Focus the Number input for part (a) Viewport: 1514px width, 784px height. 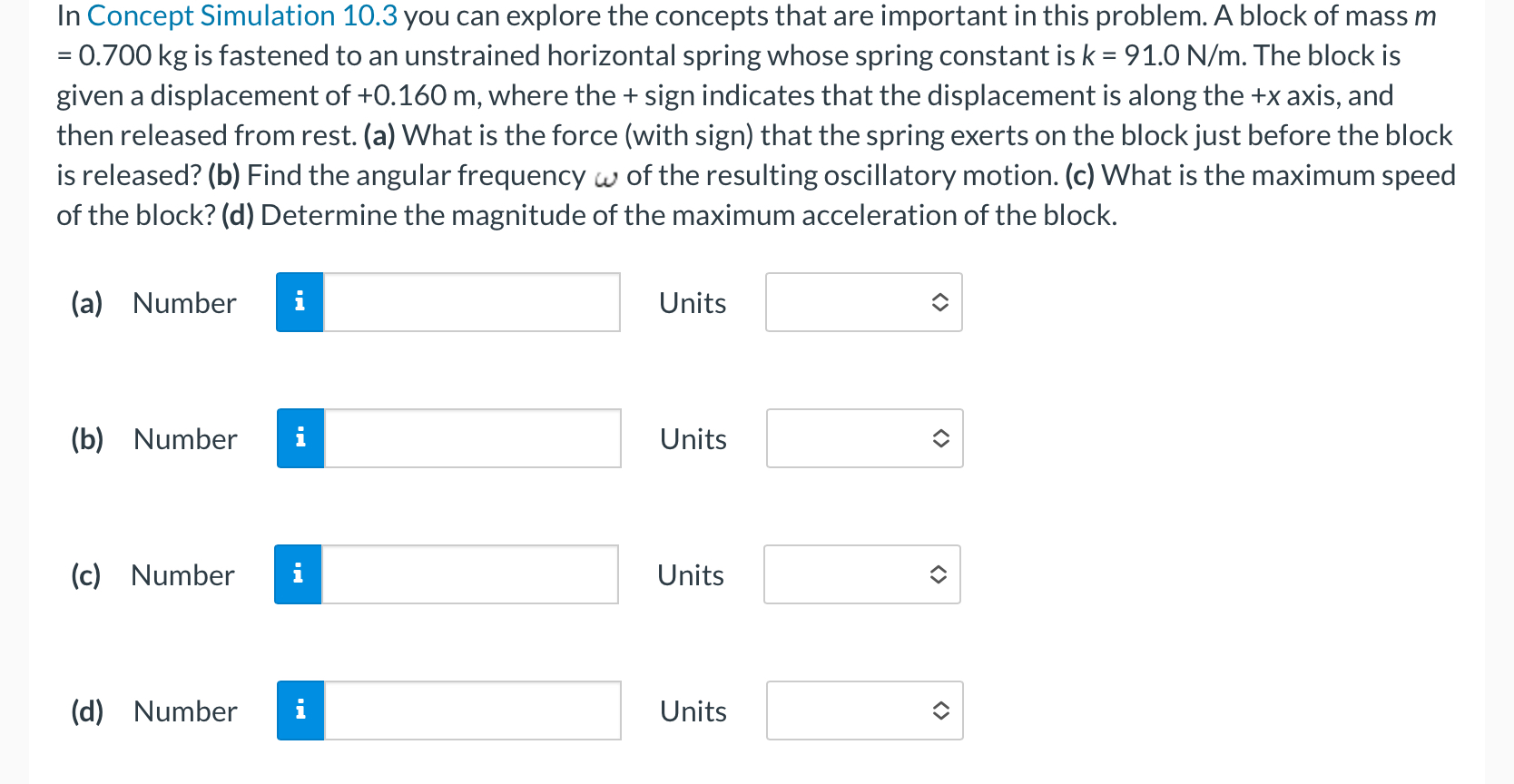click(x=472, y=302)
